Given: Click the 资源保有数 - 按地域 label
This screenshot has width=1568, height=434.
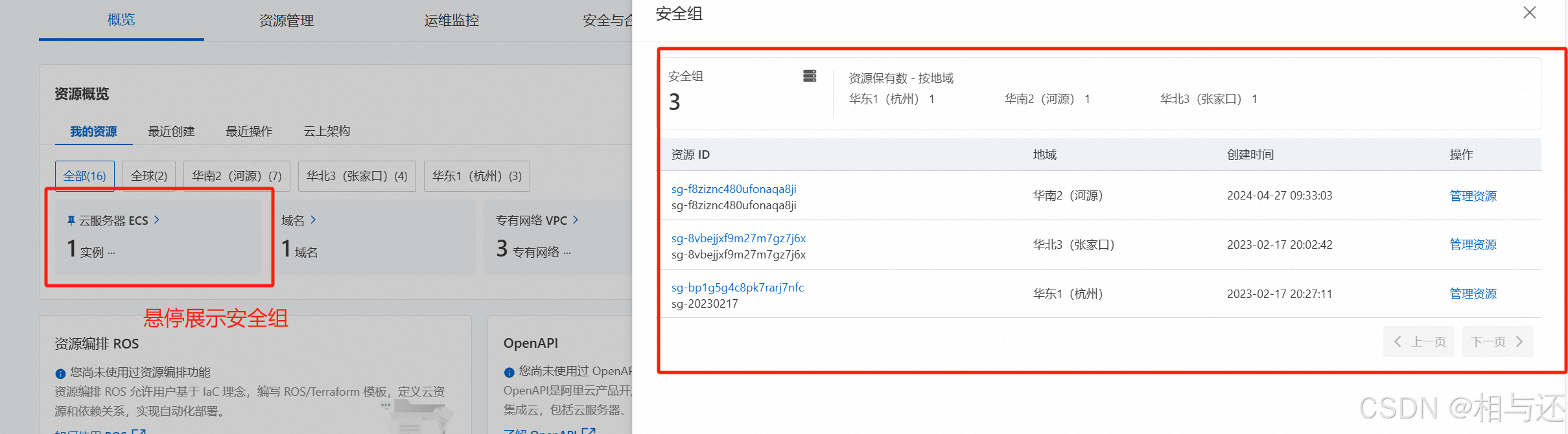Looking at the screenshot, I should tap(901, 78).
